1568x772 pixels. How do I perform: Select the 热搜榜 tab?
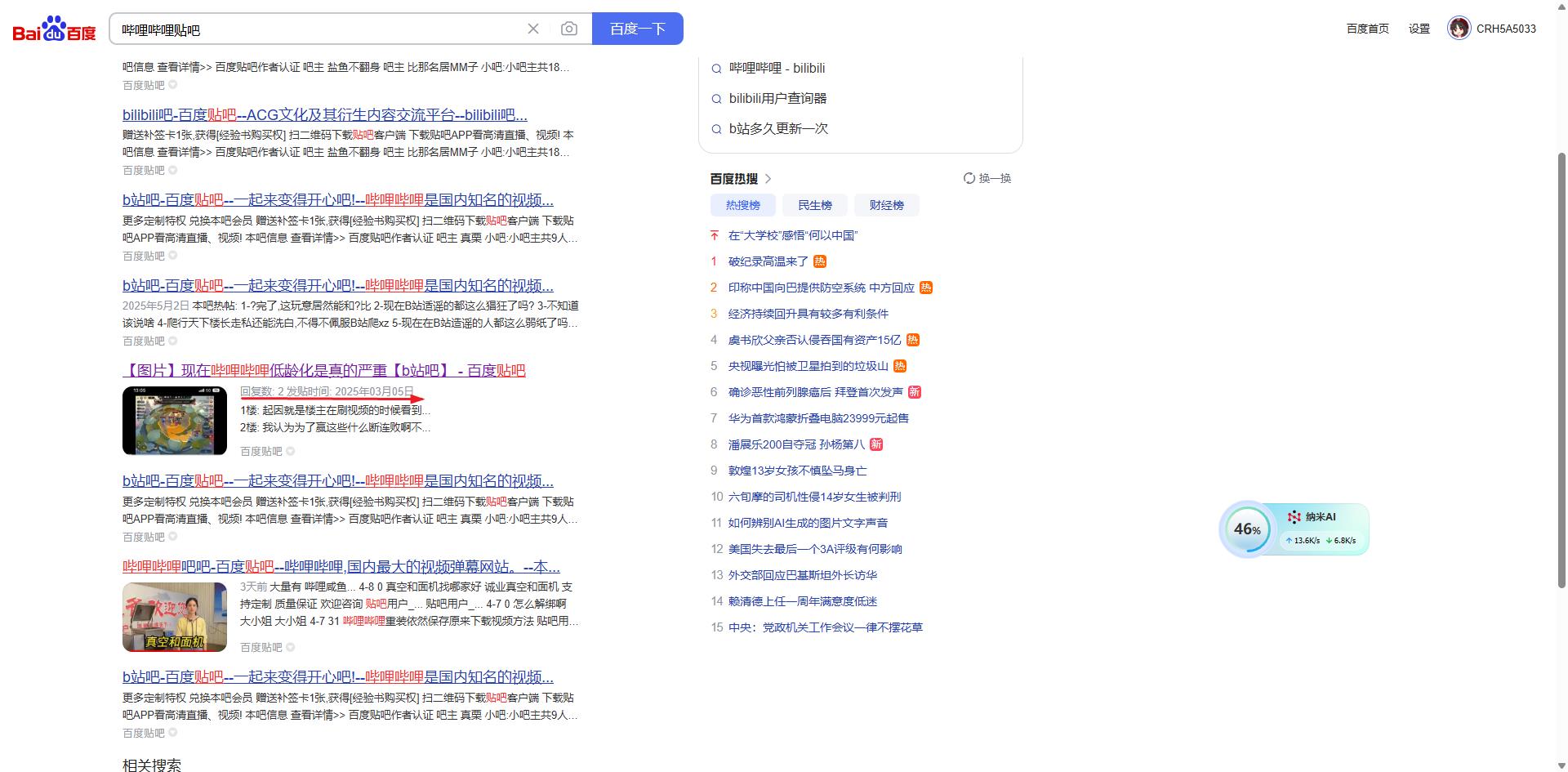[742, 205]
